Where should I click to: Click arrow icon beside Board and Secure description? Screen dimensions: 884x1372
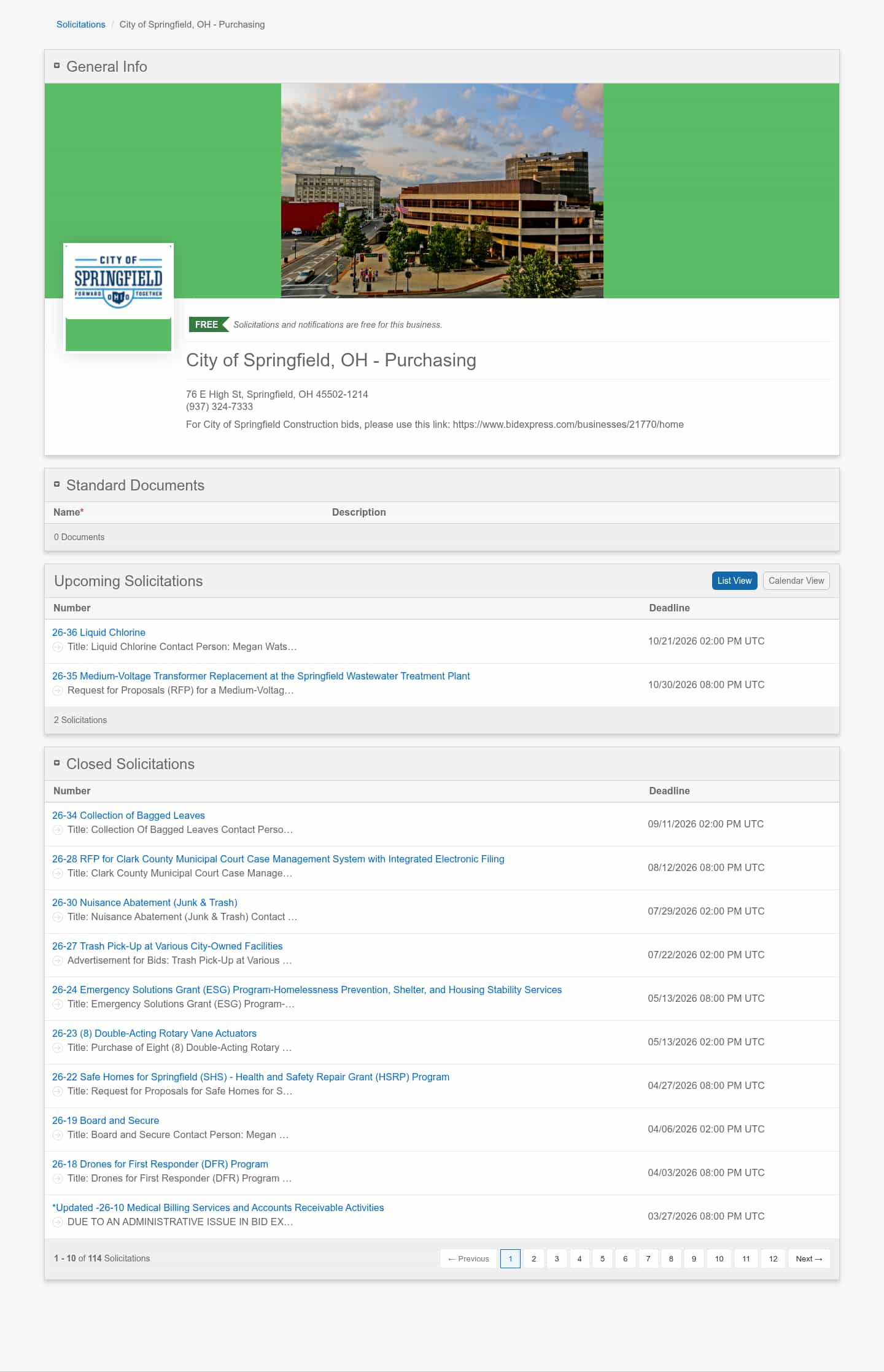point(58,1135)
